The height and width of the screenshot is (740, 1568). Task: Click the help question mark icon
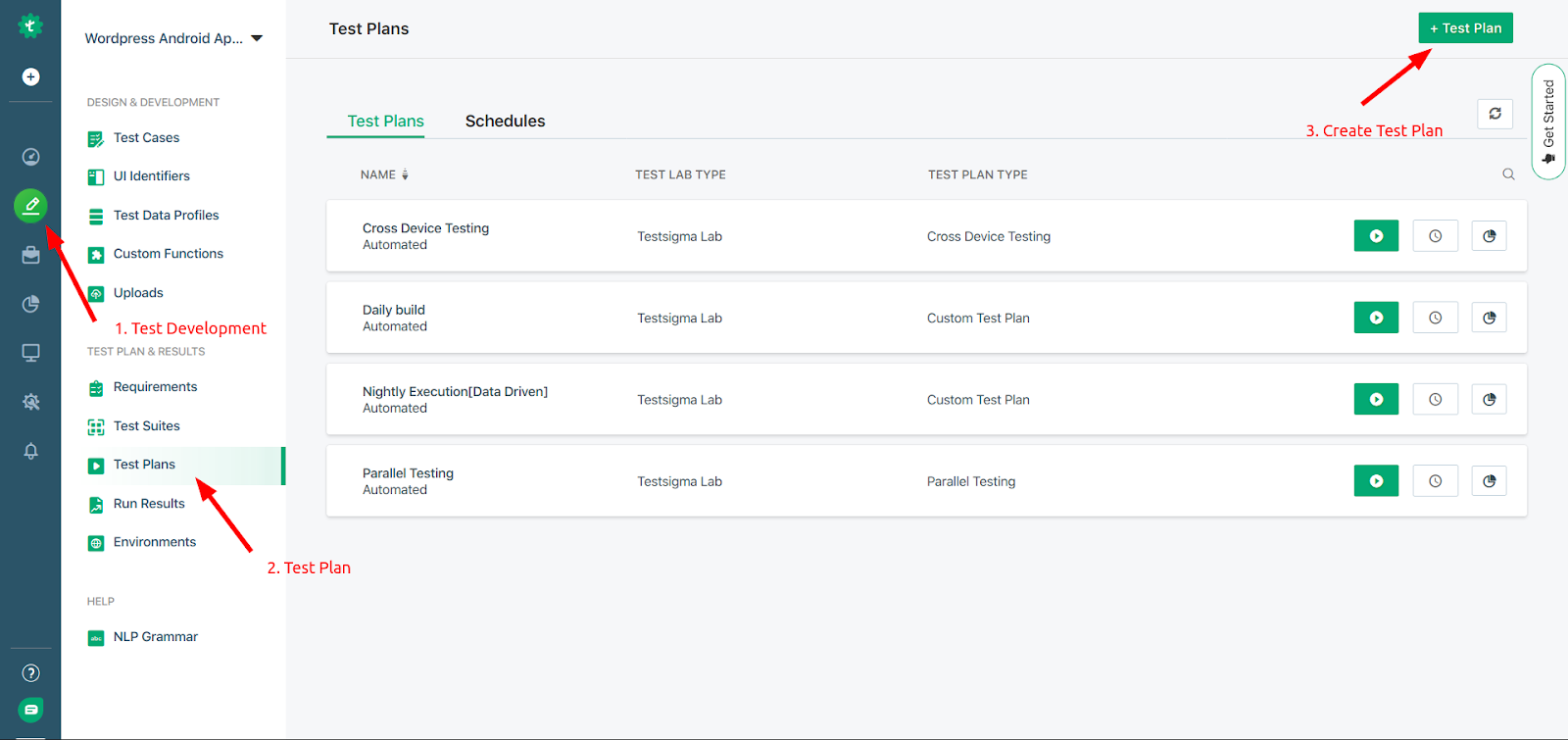point(30,673)
